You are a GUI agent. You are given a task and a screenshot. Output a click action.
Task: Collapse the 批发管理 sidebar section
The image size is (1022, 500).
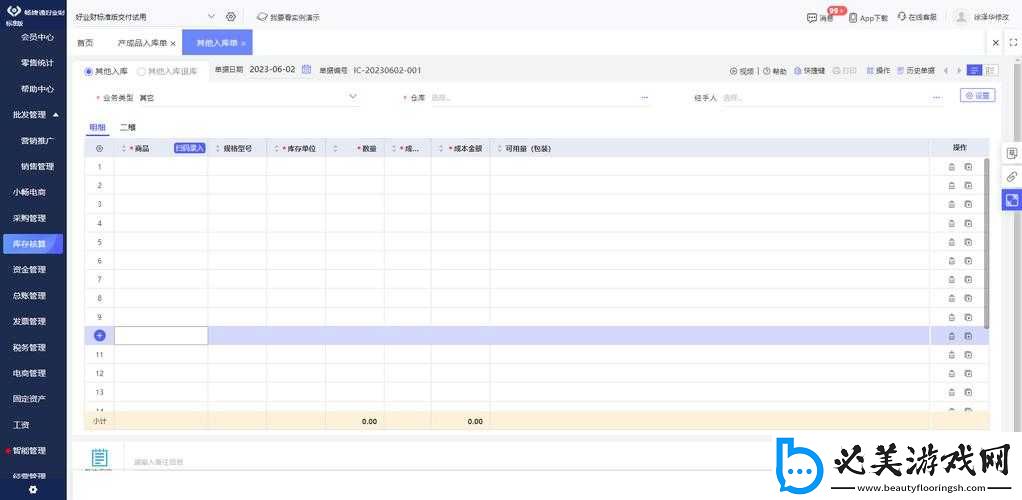click(56, 115)
